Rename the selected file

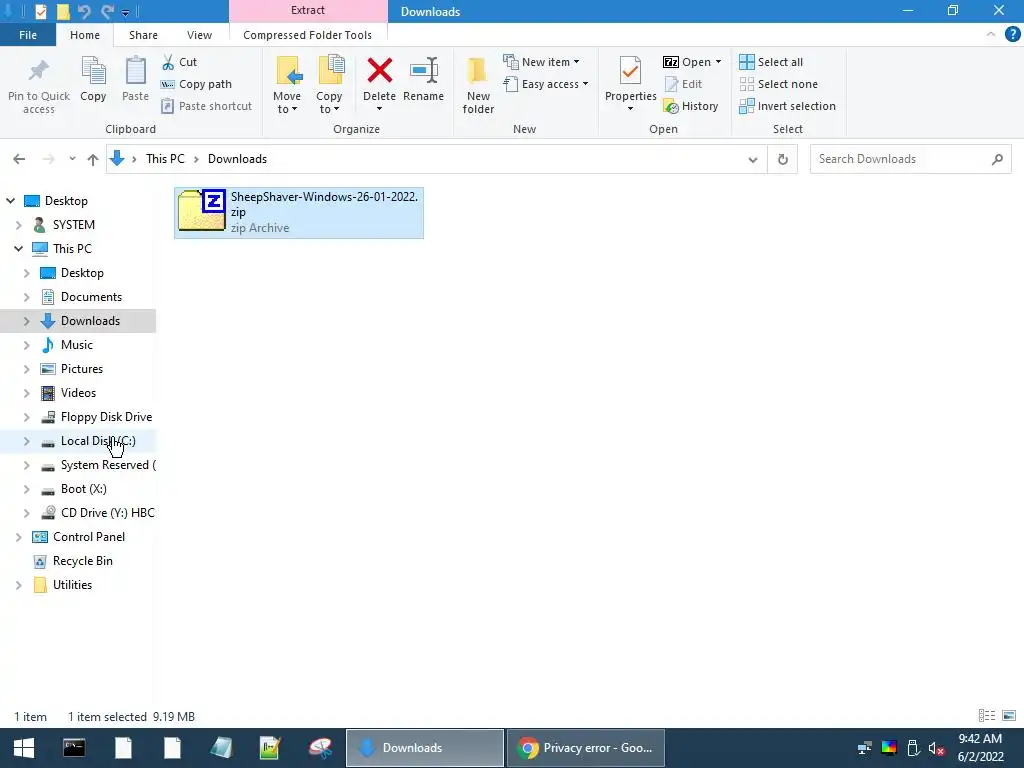point(423,79)
